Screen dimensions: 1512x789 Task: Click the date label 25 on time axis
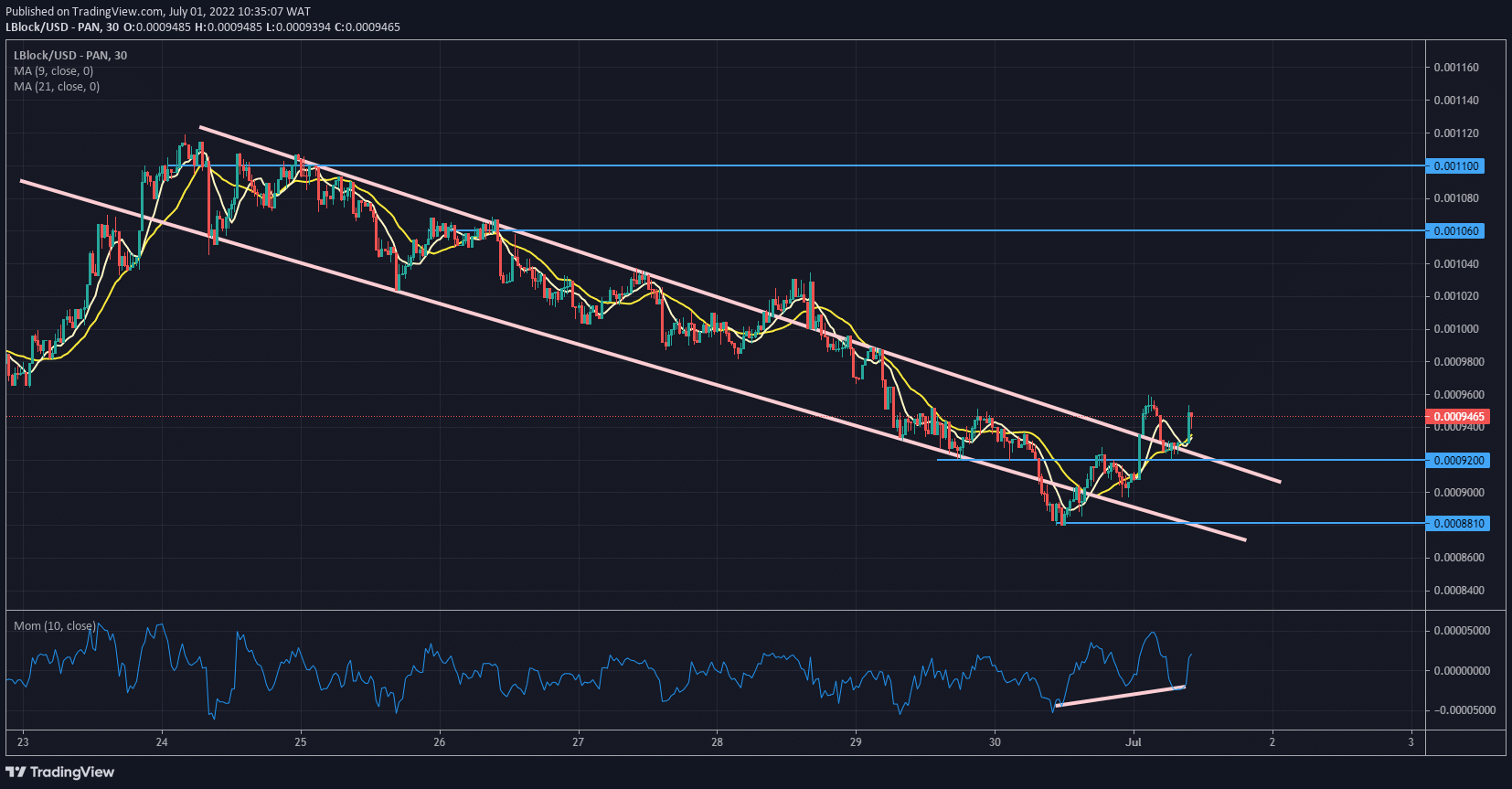click(x=301, y=742)
